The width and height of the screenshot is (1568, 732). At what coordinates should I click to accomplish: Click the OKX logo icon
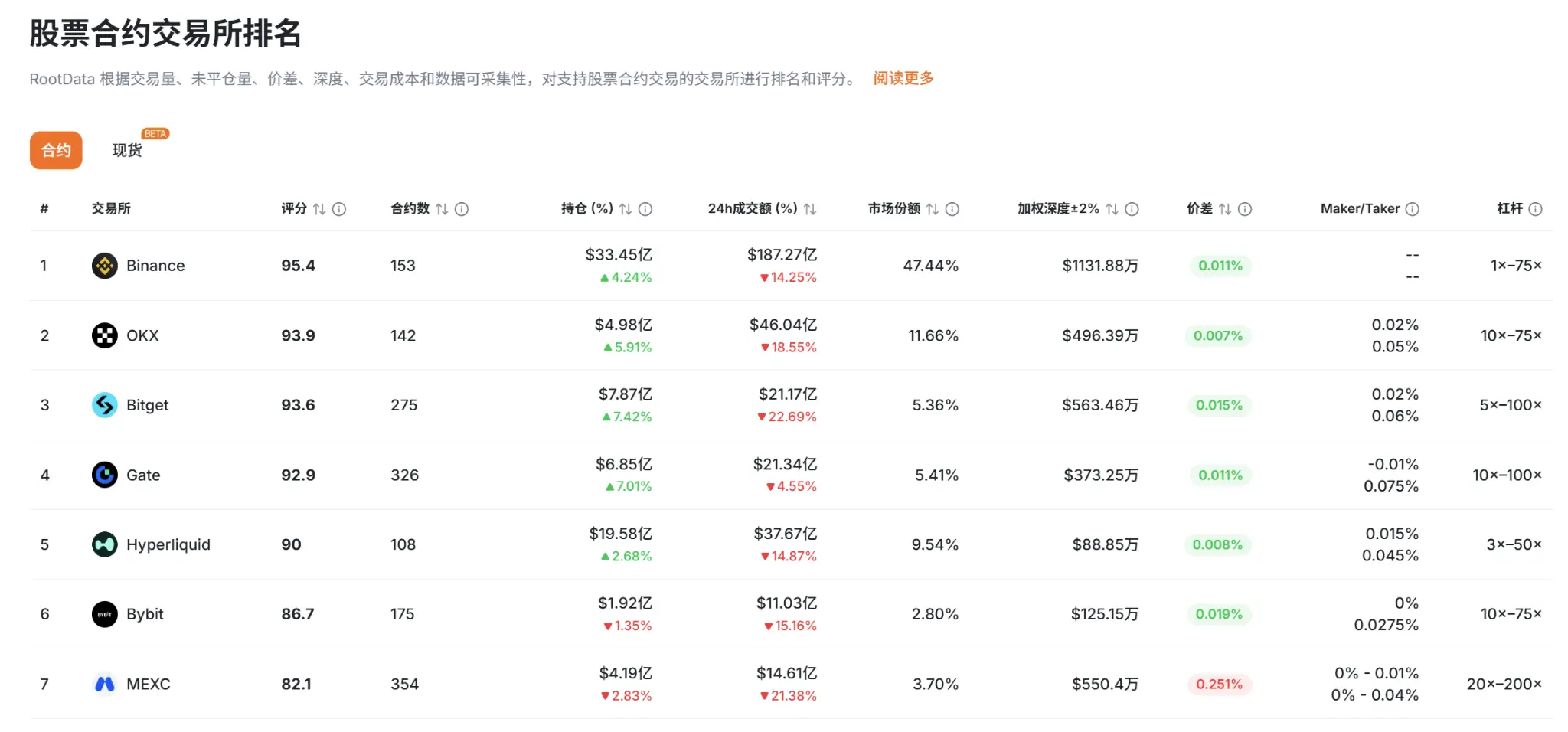(105, 335)
